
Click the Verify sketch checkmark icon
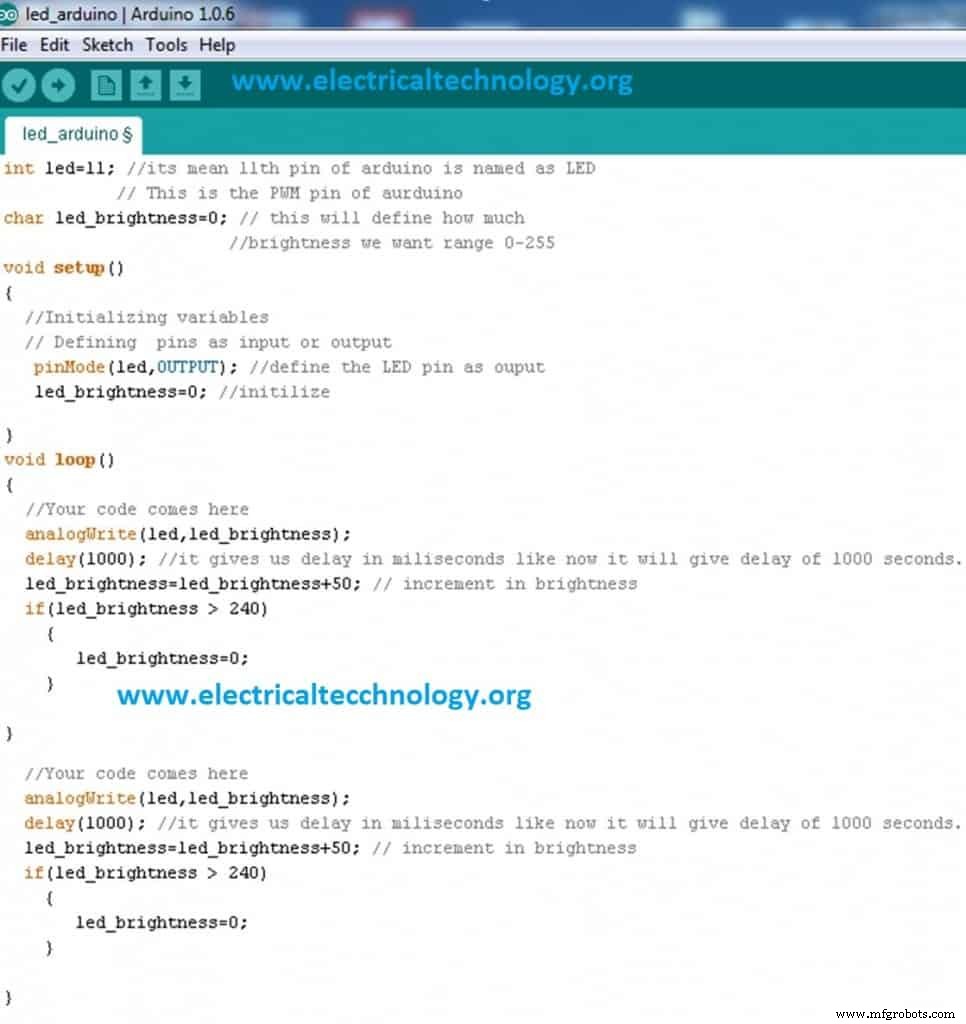click(18, 85)
